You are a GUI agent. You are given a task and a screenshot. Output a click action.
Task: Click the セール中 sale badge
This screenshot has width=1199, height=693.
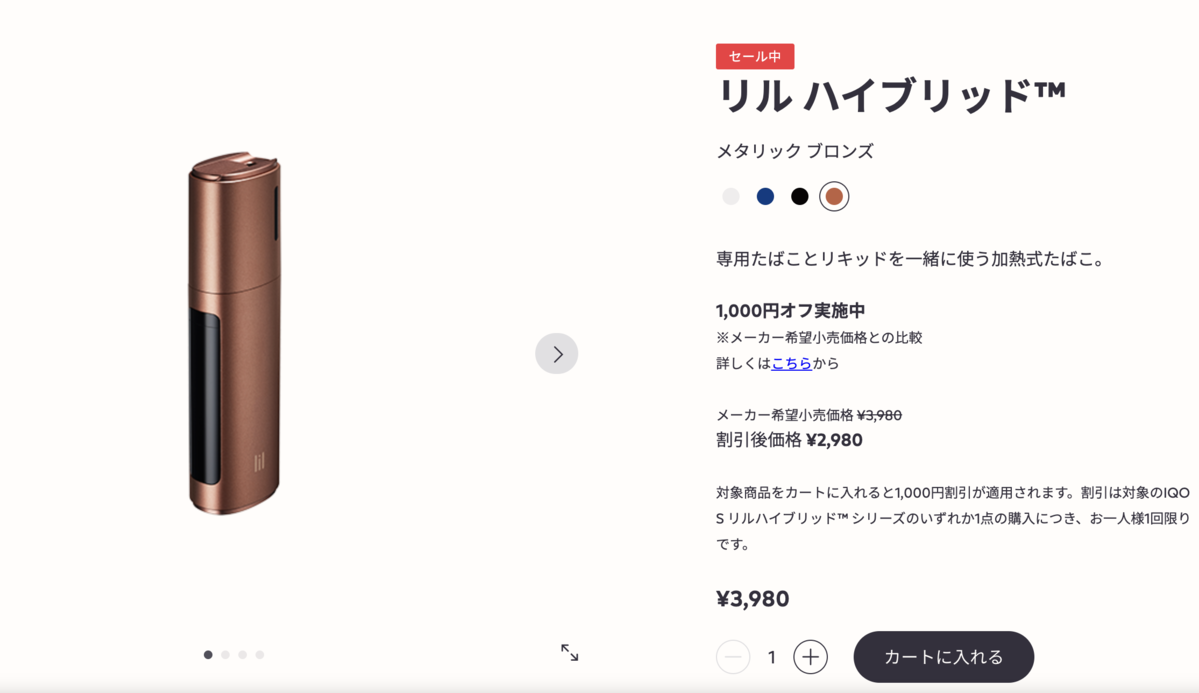pyautogui.click(x=755, y=57)
